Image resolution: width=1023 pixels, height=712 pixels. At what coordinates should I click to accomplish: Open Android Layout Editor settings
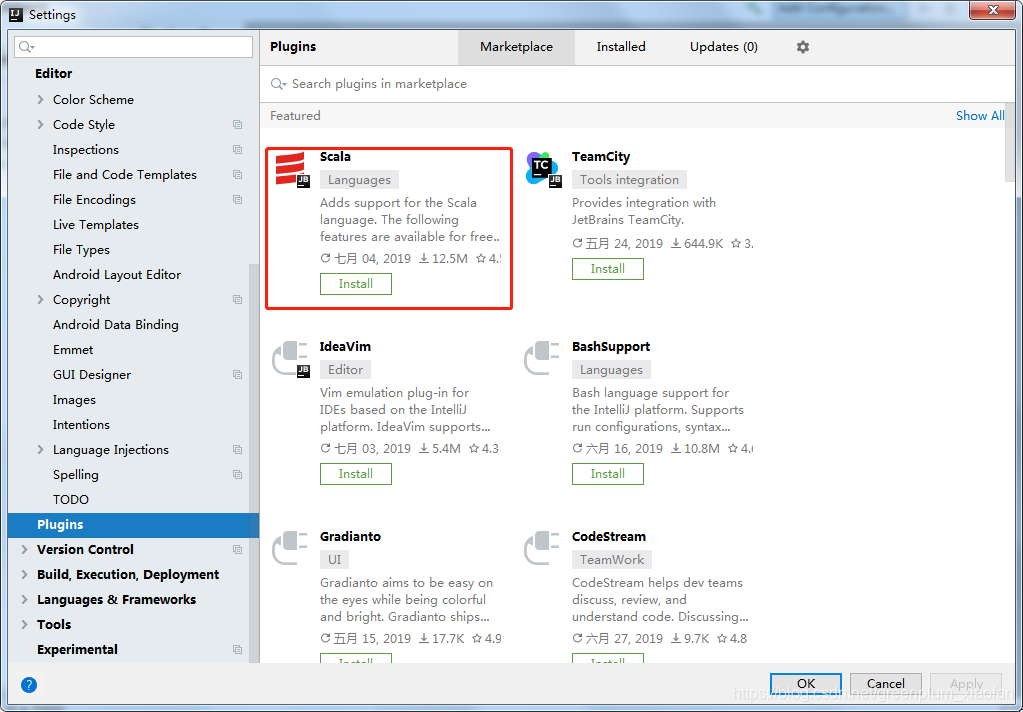(117, 275)
